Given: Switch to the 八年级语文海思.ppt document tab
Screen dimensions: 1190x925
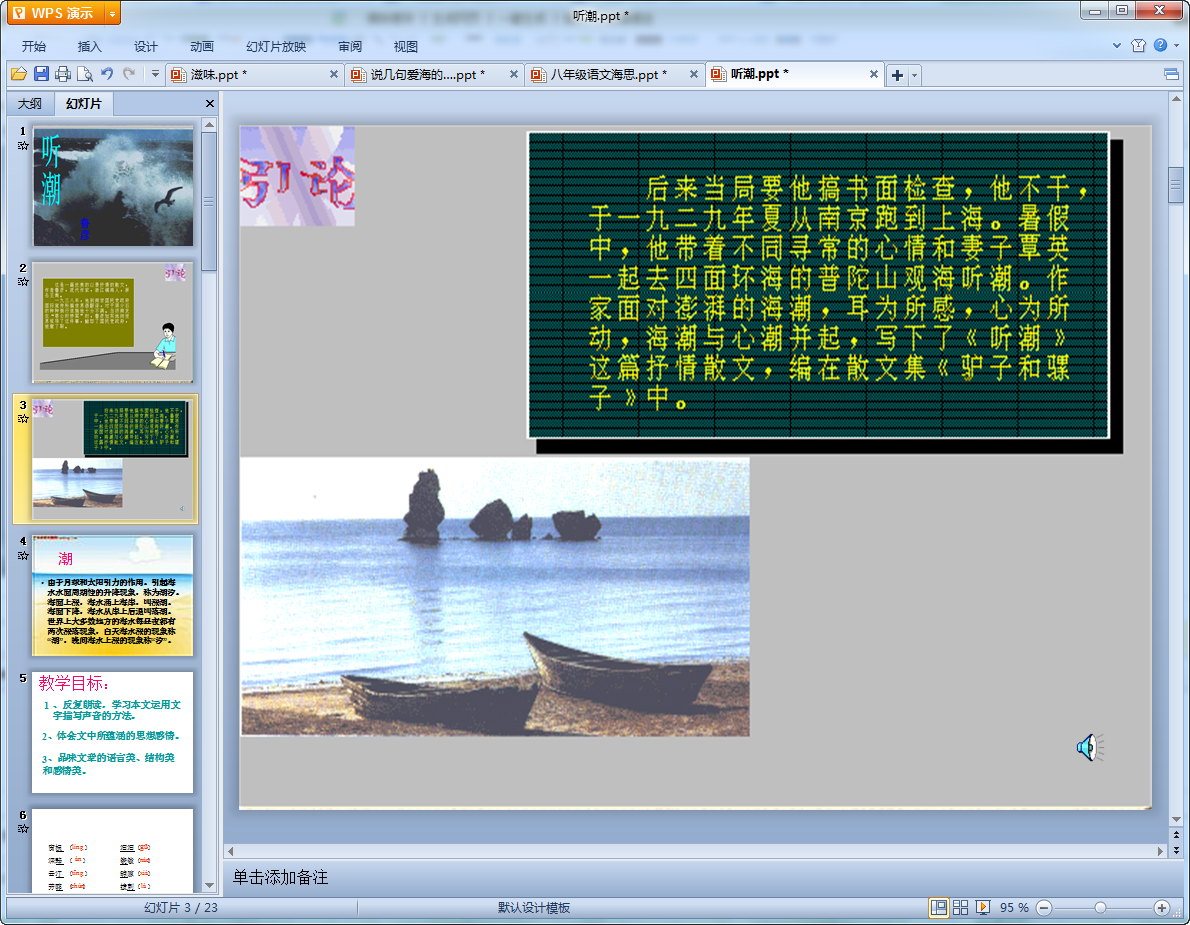Looking at the screenshot, I should (608, 75).
